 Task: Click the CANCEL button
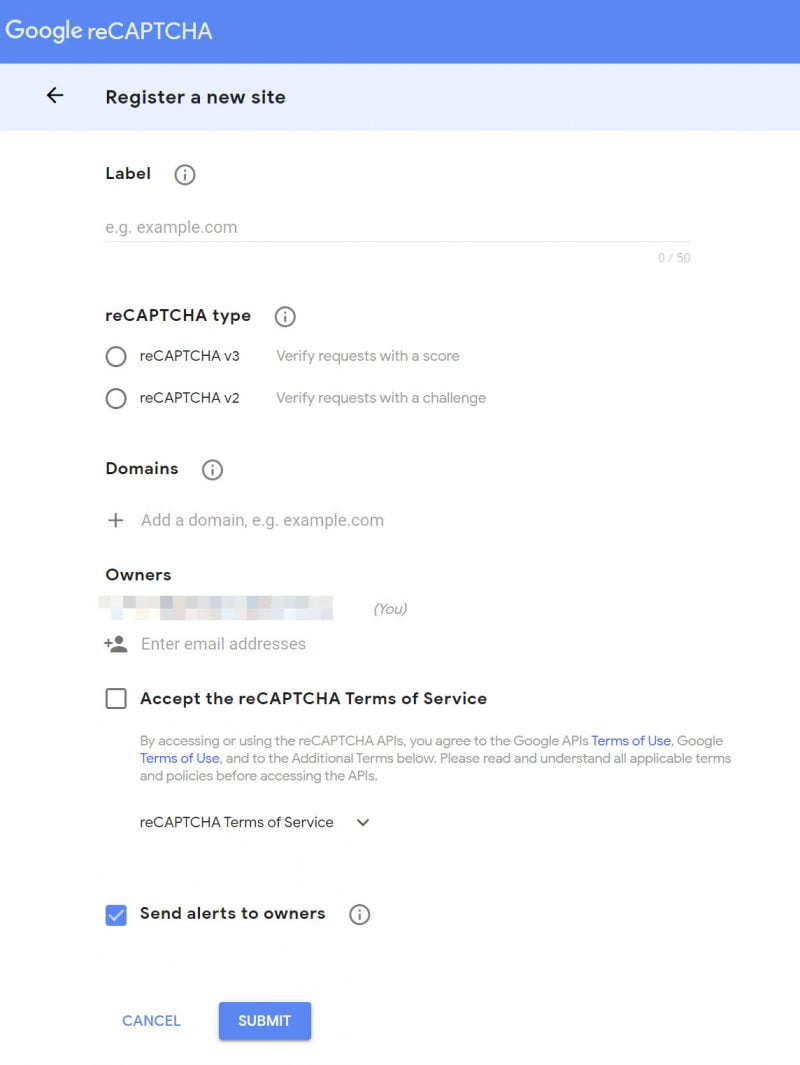[x=151, y=1021]
